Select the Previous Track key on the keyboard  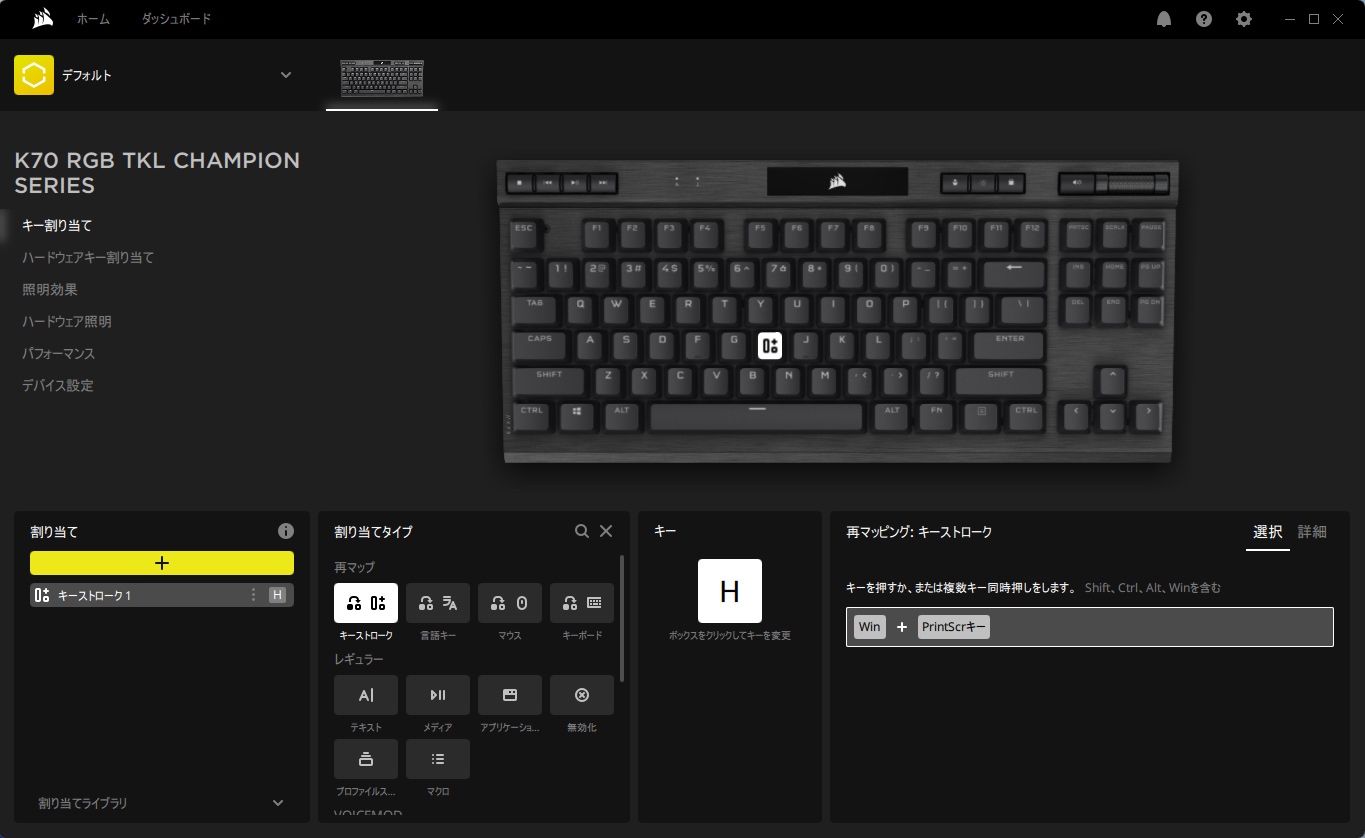[547, 183]
